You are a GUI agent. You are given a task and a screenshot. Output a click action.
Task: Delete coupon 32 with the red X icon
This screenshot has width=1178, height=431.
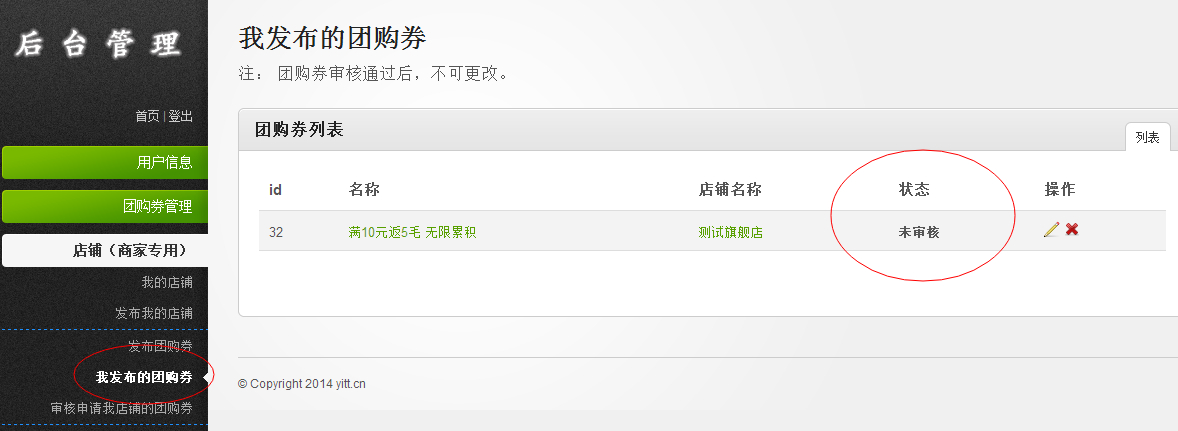pyautogui.click(x=1072, y=229)
